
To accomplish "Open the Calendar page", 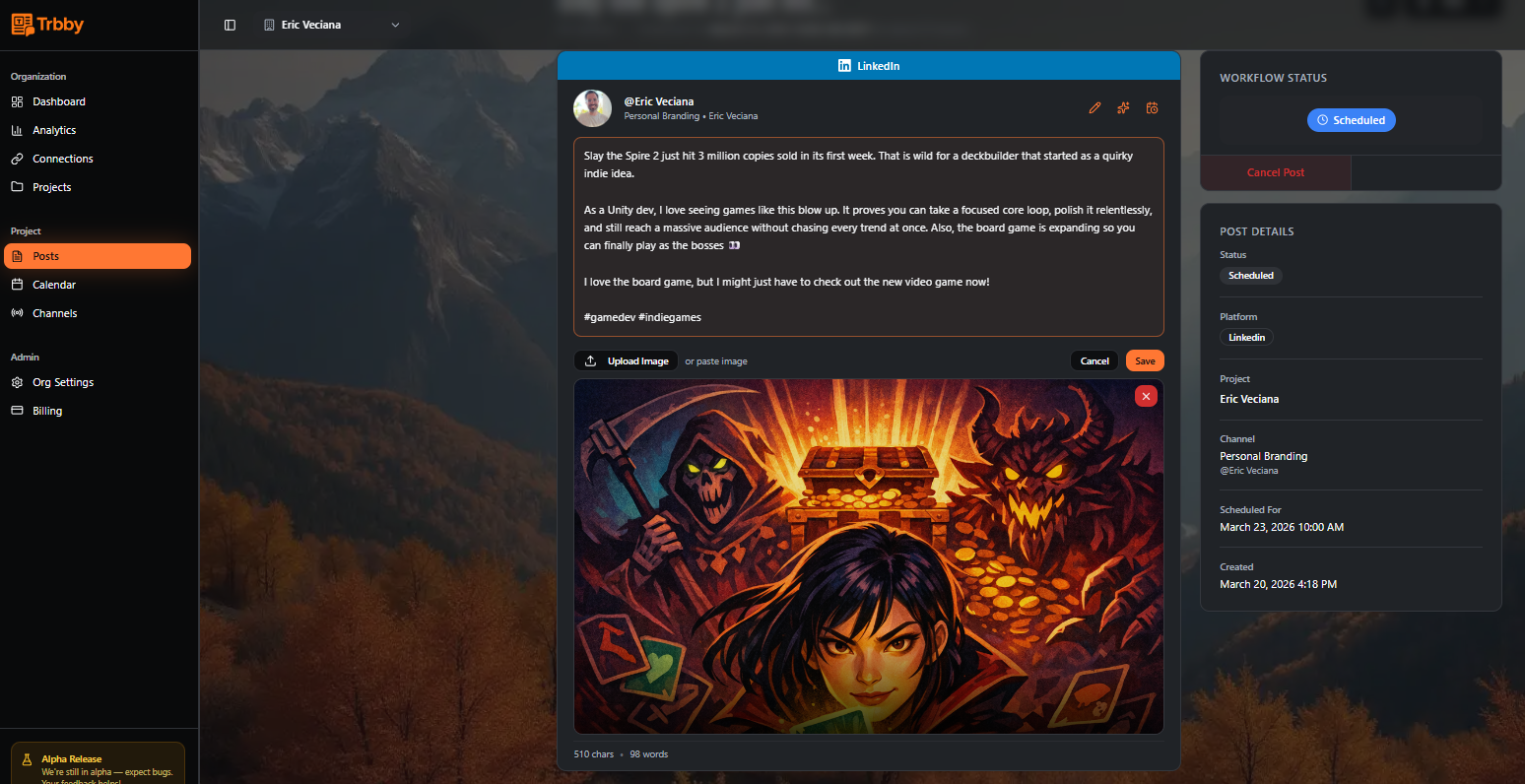I will click(x=98, y=285).
